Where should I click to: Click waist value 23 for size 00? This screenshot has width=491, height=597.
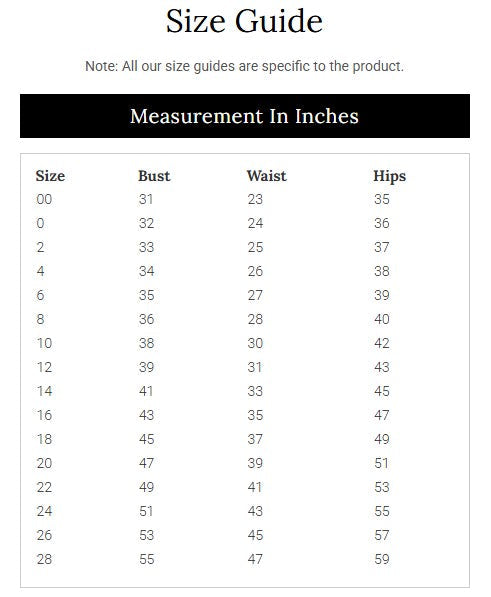255,199
